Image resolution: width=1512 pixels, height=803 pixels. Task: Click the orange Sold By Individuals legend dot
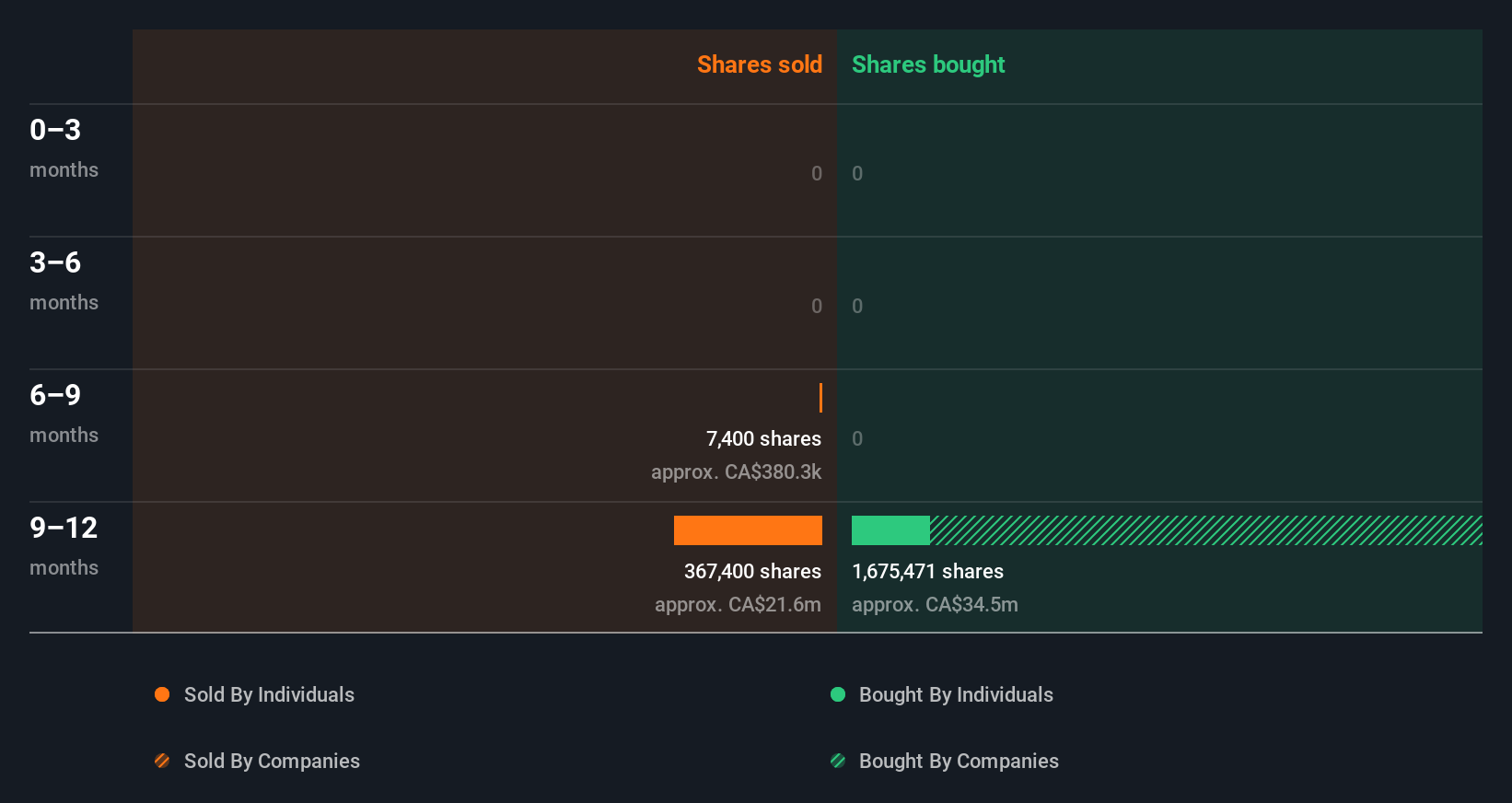(162, 694)
